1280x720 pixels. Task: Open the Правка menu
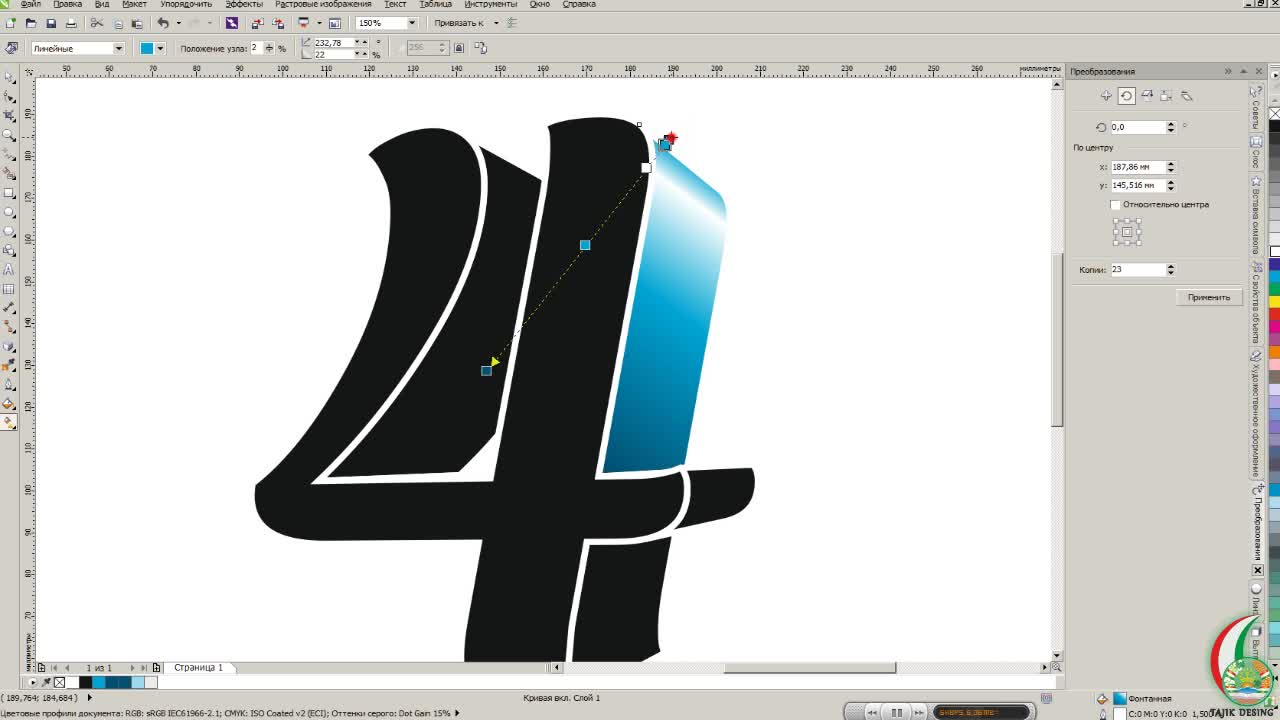tap(68, 4)
